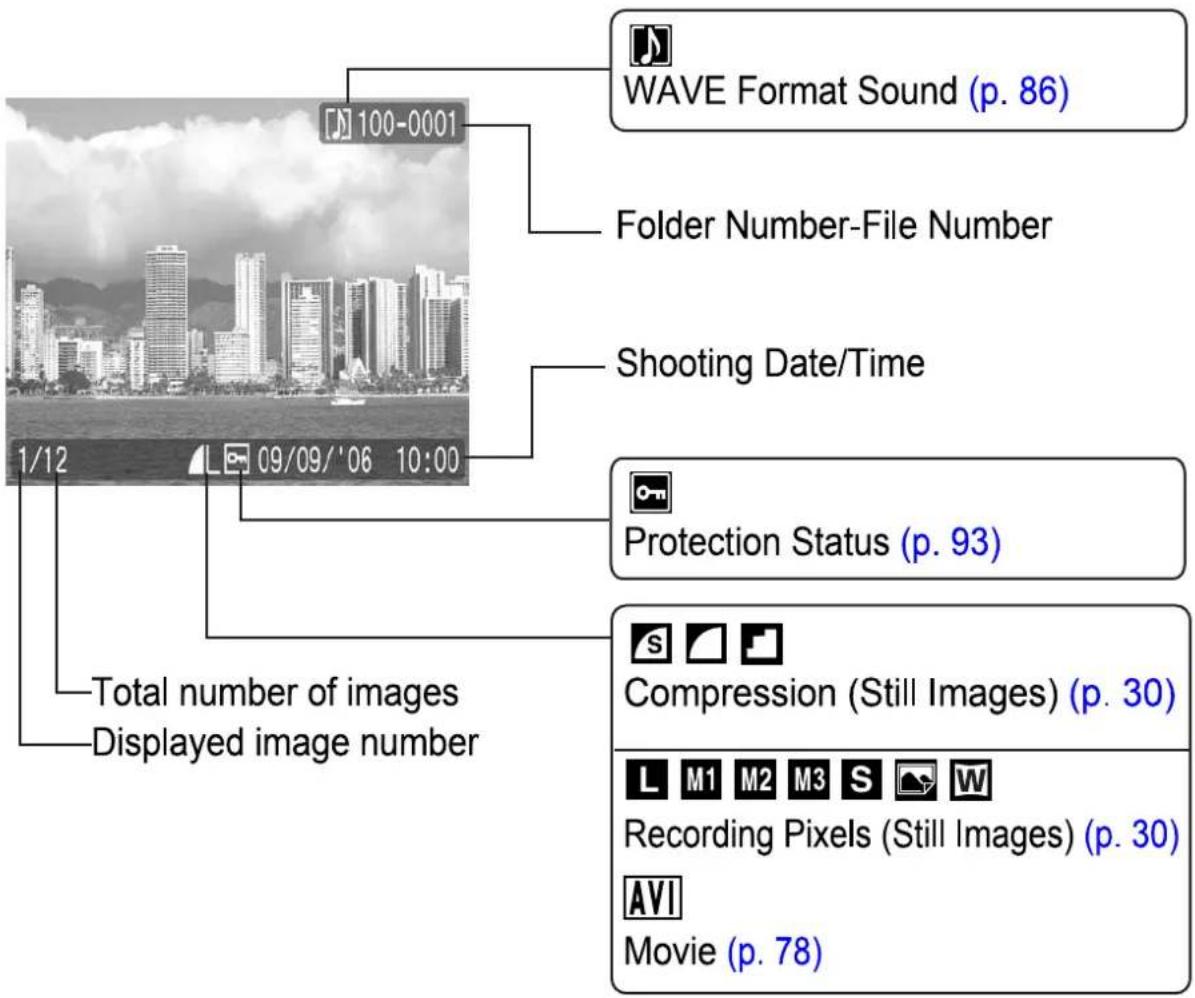Viewport: 1195px width, 998px height.
Task: Click the sound note icon beside 100-0001
Action: click(338, 124)
